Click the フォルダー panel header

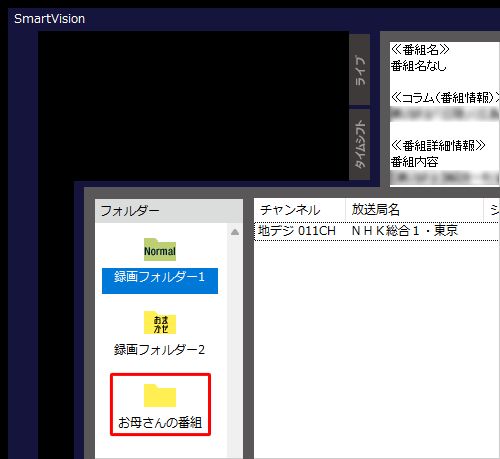169,211
